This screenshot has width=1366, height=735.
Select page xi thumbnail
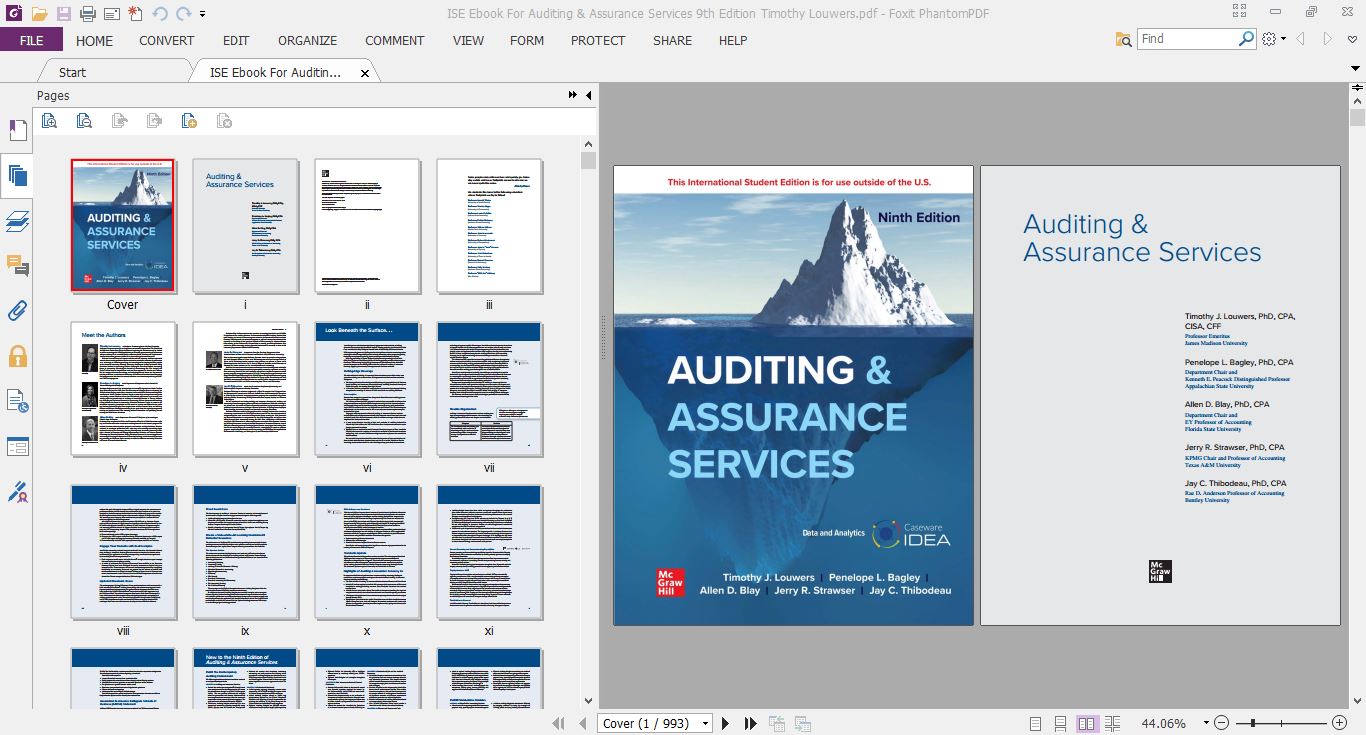coord(489,552)
